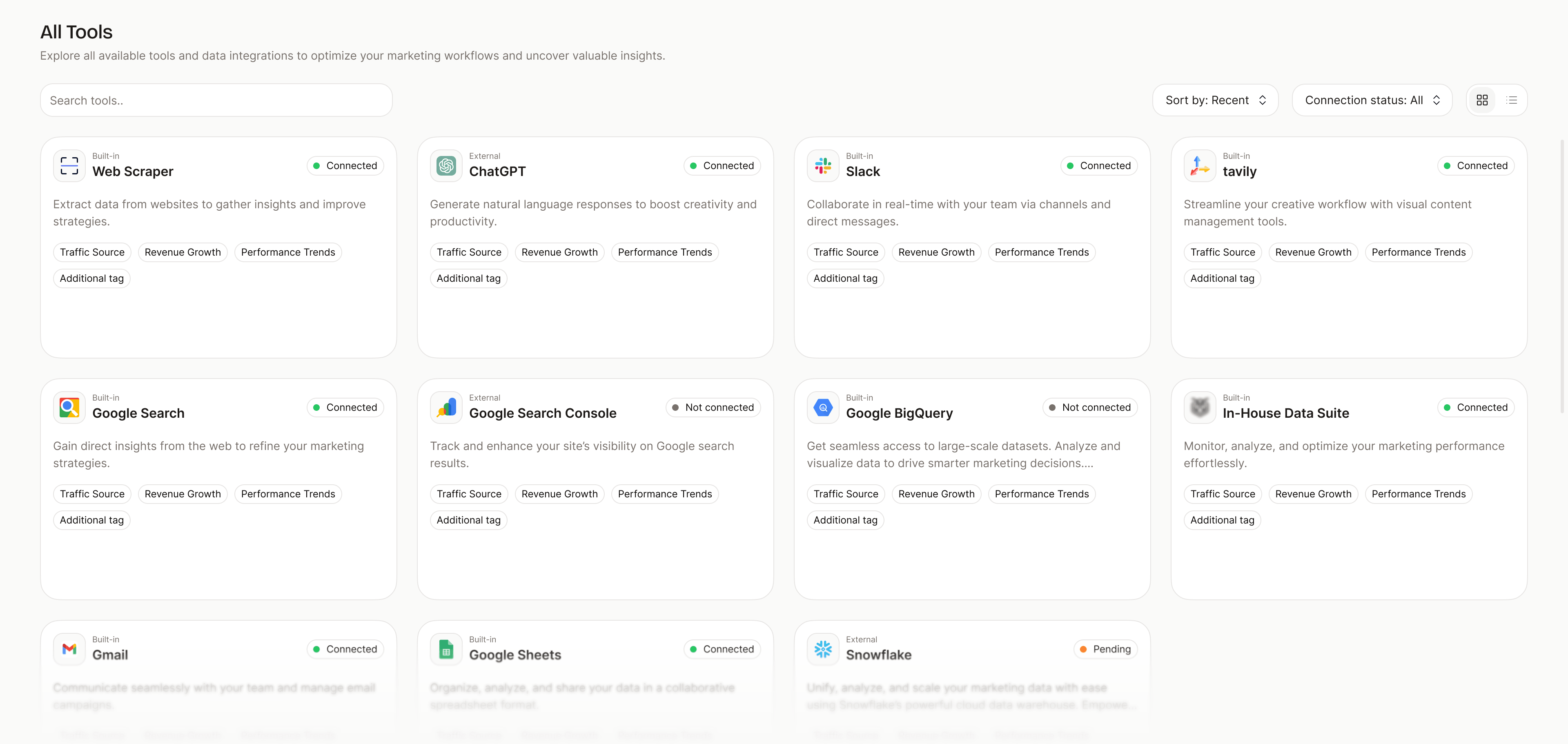This screenshot has height=744, width=1568.
Task: Click the Traffic Source tag on Web Scraper
Action: (92, 252)
